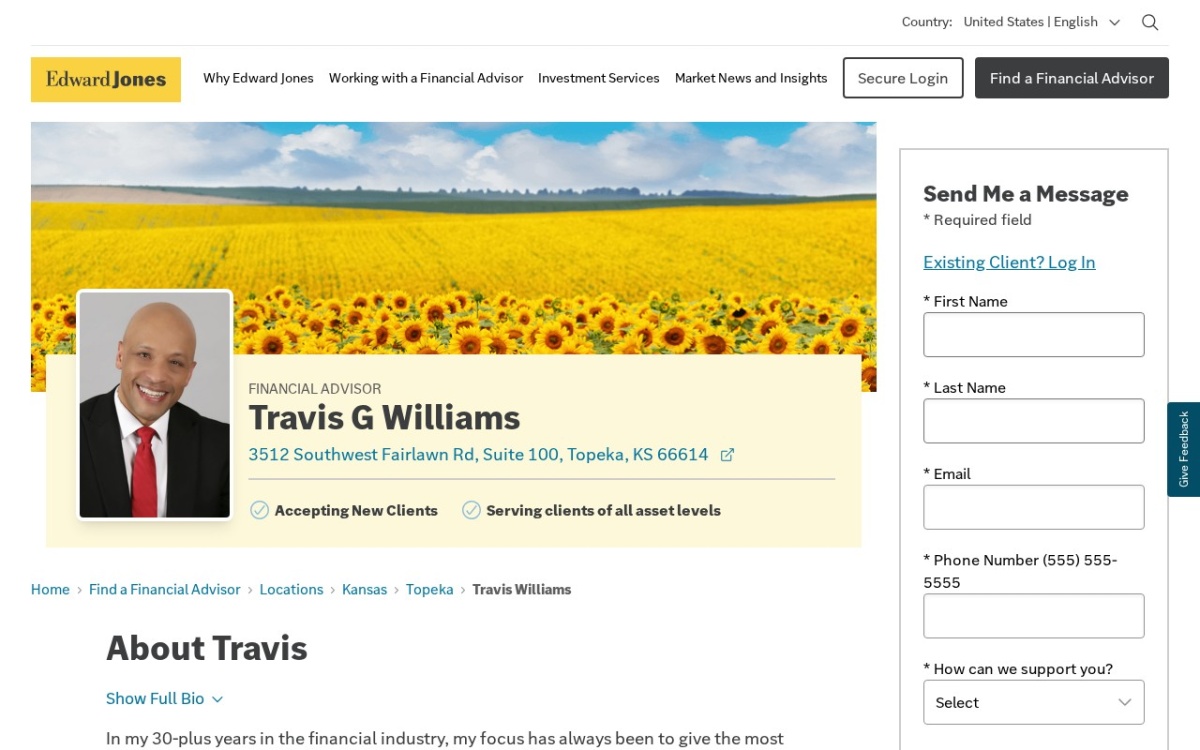Image resolution: width=1200 pixels, height=750 pixels.
Task: Focus the Email field
Action: pos(1033,507)
